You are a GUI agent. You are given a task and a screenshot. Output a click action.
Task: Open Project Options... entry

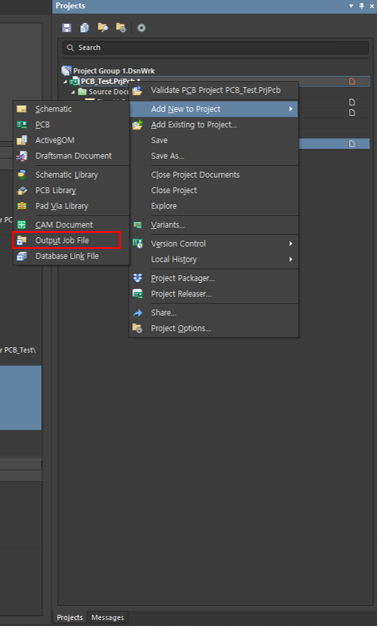pos(181,328)
